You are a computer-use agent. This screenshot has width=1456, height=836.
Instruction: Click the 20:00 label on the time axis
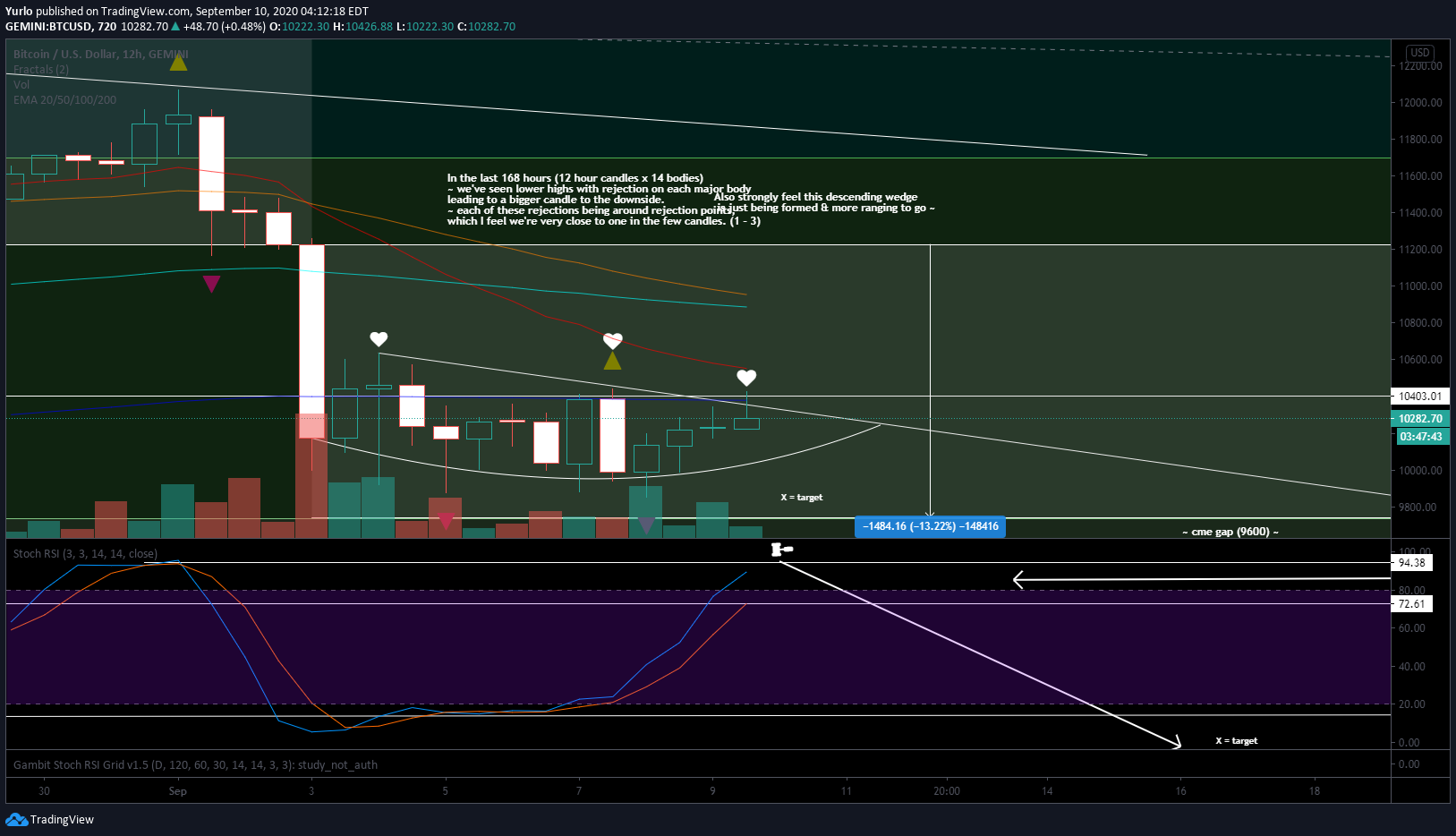(x=947, y=791)
